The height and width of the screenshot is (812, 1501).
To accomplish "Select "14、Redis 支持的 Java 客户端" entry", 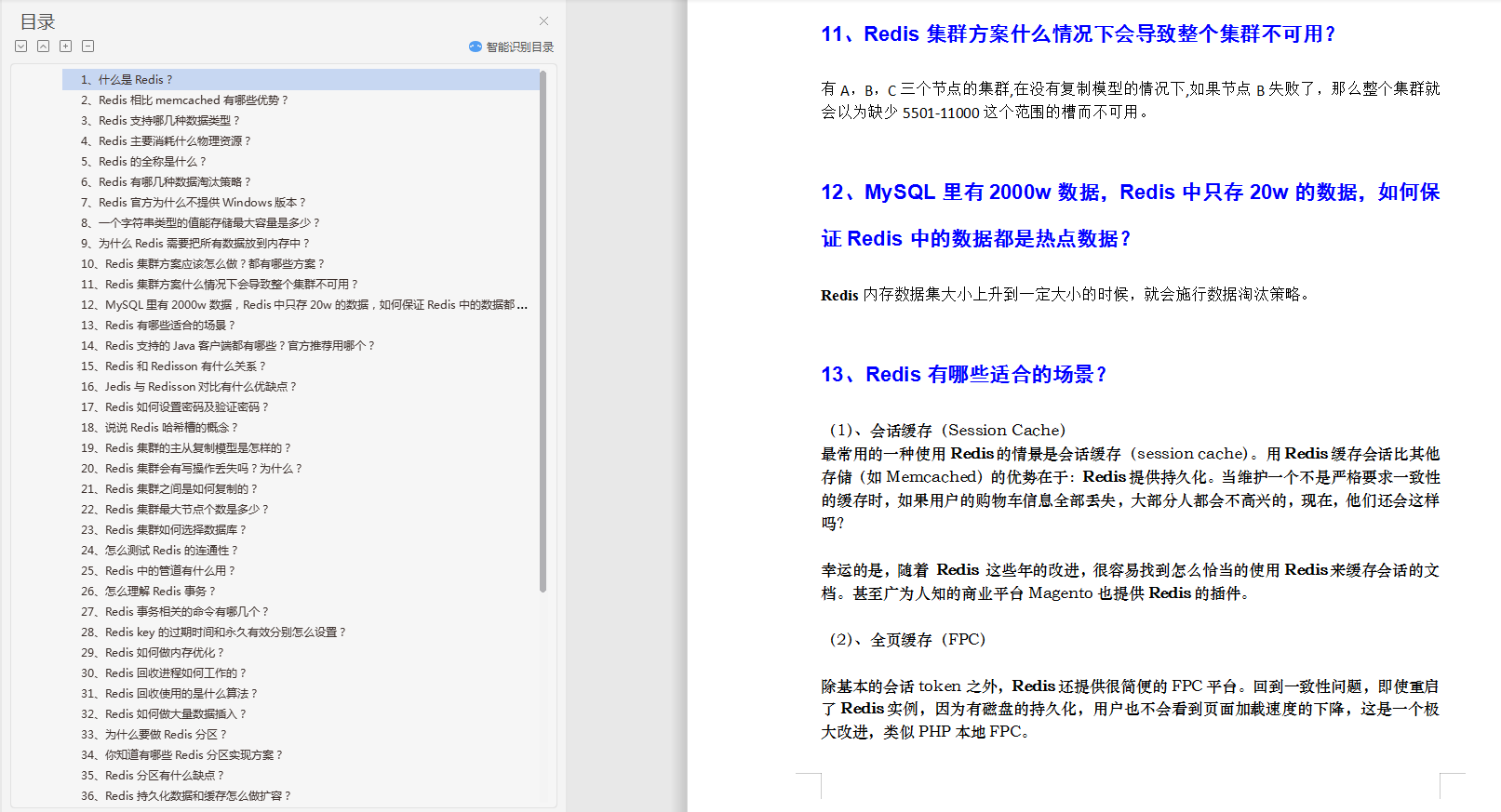I will [228, 346].
